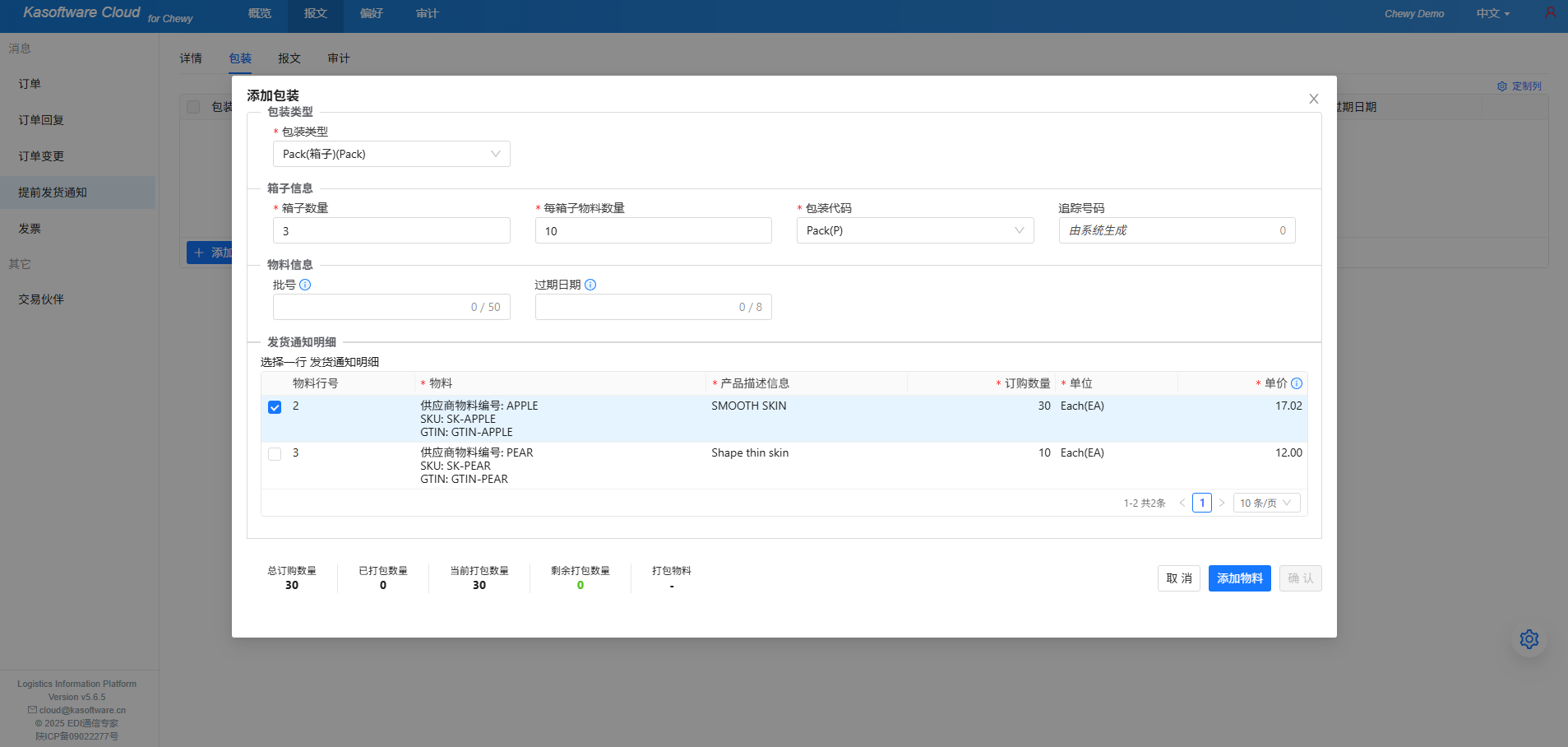Uncheck the APPLE line item row 2
Viewport: 1568px width, 747px height.
point(275,407)
